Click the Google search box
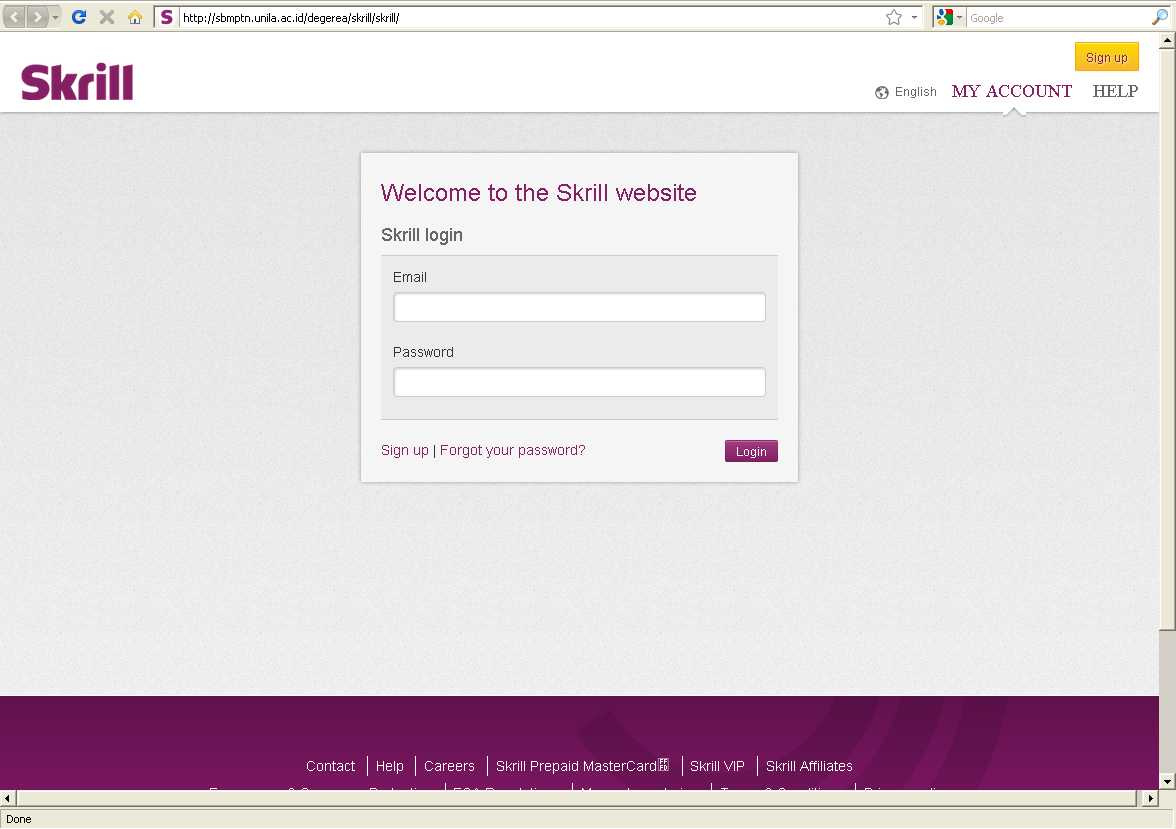This screenshot has width=1176, height=829. (x=1058, y=17)
